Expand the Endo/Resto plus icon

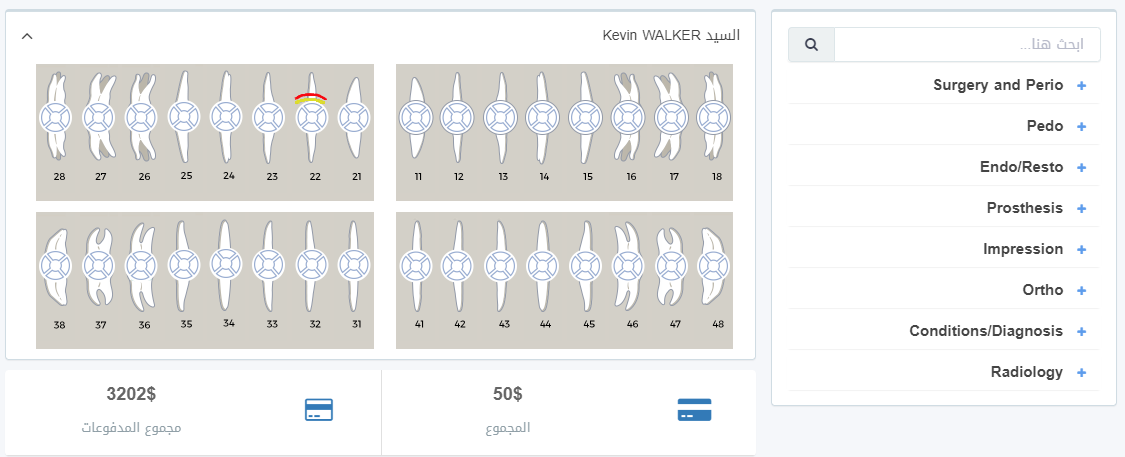pos(1082,167)
